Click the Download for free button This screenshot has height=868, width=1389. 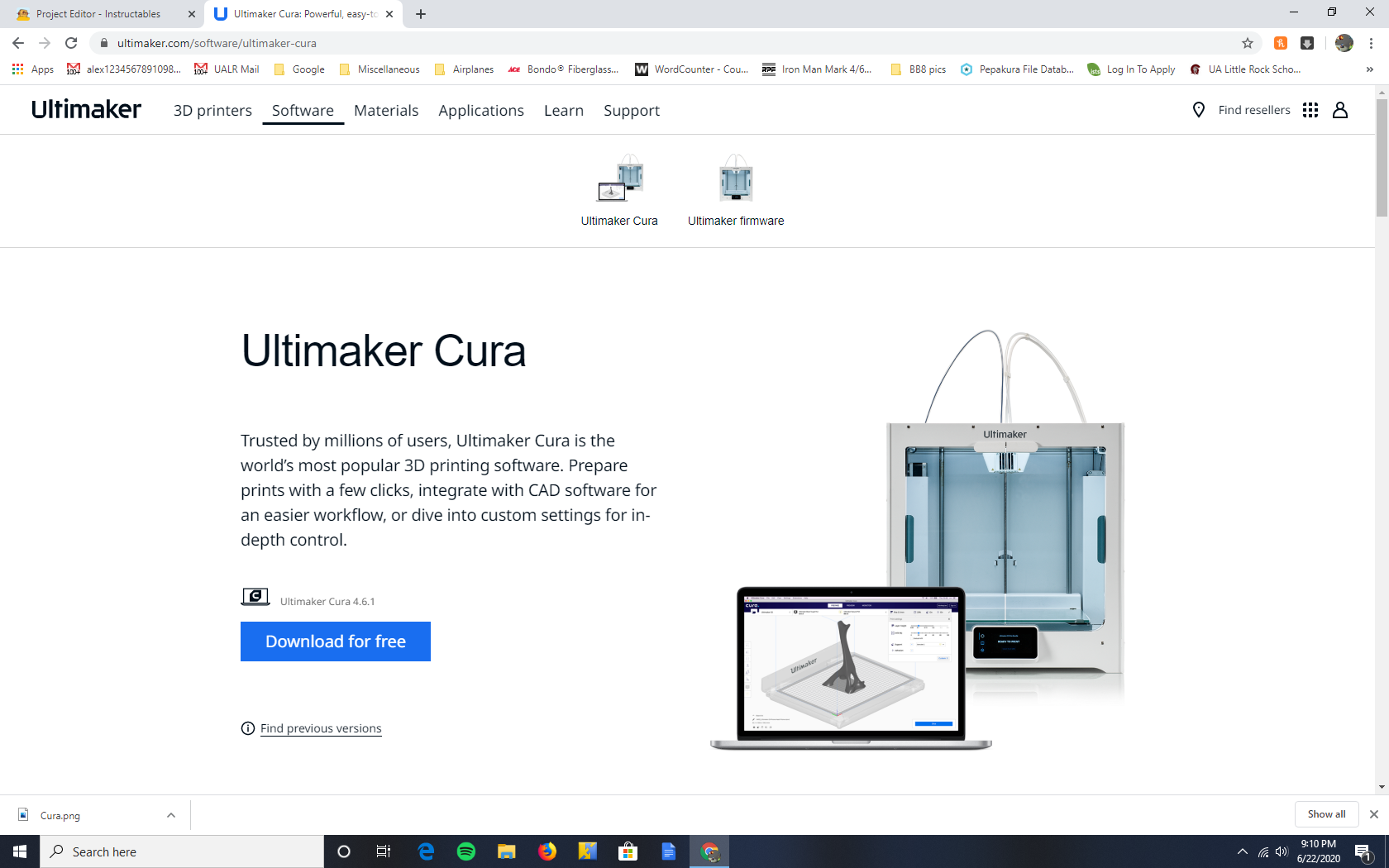[335, 641]
